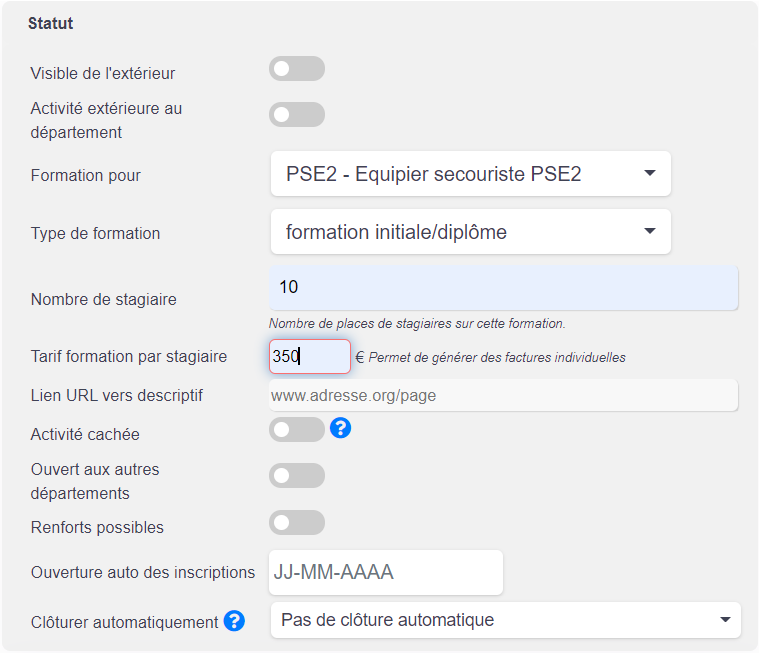Open Clôturer automatiquement dropdown list
Screen dimensions: 759x653
(x=505, y=620)
